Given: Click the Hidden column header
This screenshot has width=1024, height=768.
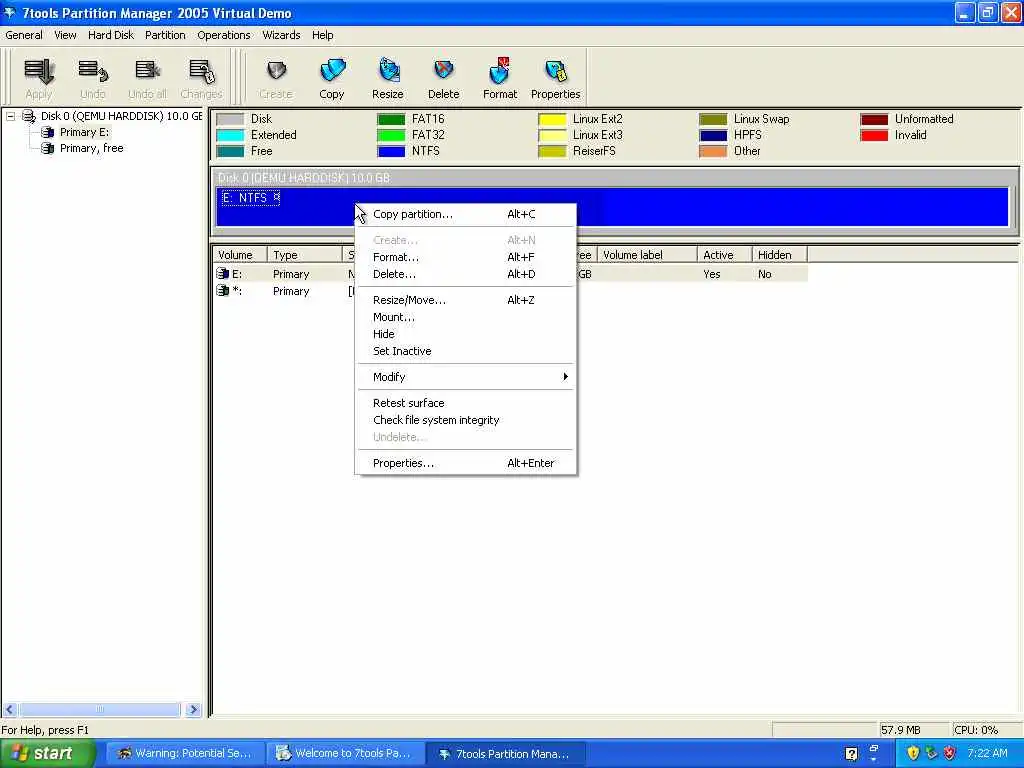Looking at the screenshot, I should pyautogui.click(x=780, y=255).
